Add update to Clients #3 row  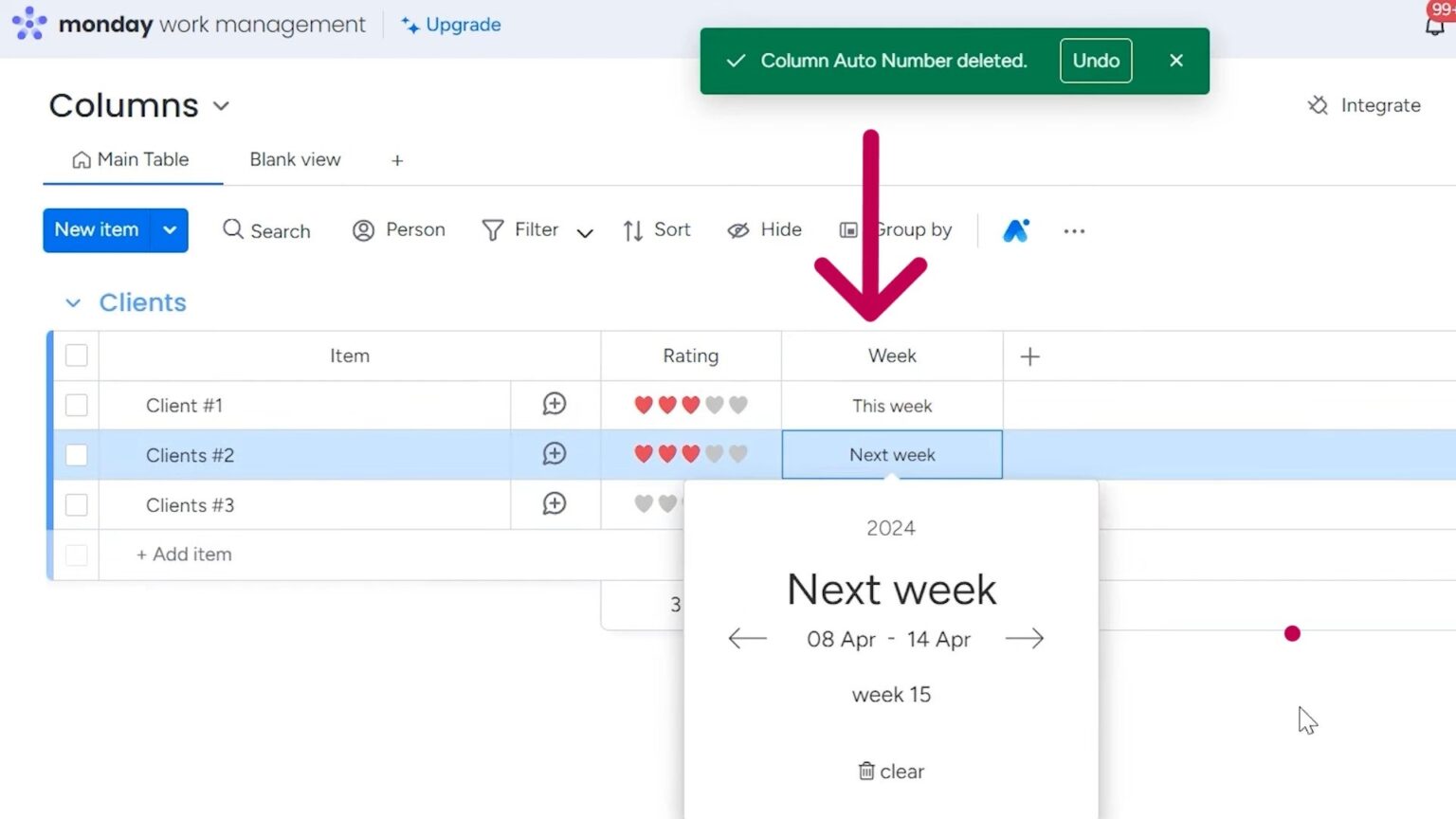point(555,504)
